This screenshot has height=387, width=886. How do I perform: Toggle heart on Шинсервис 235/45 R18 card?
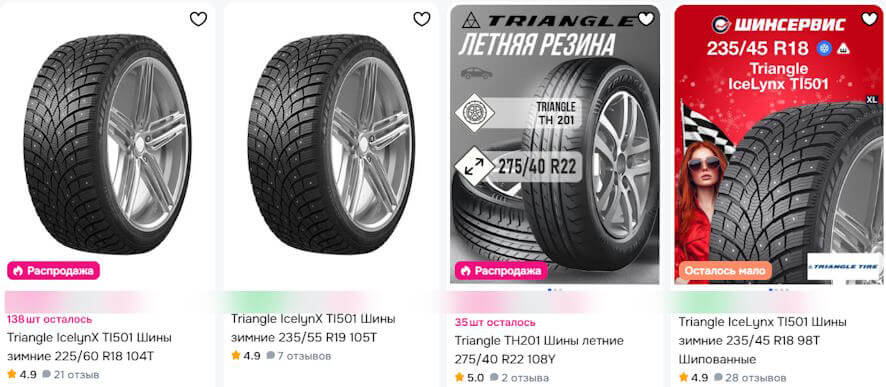869,19
